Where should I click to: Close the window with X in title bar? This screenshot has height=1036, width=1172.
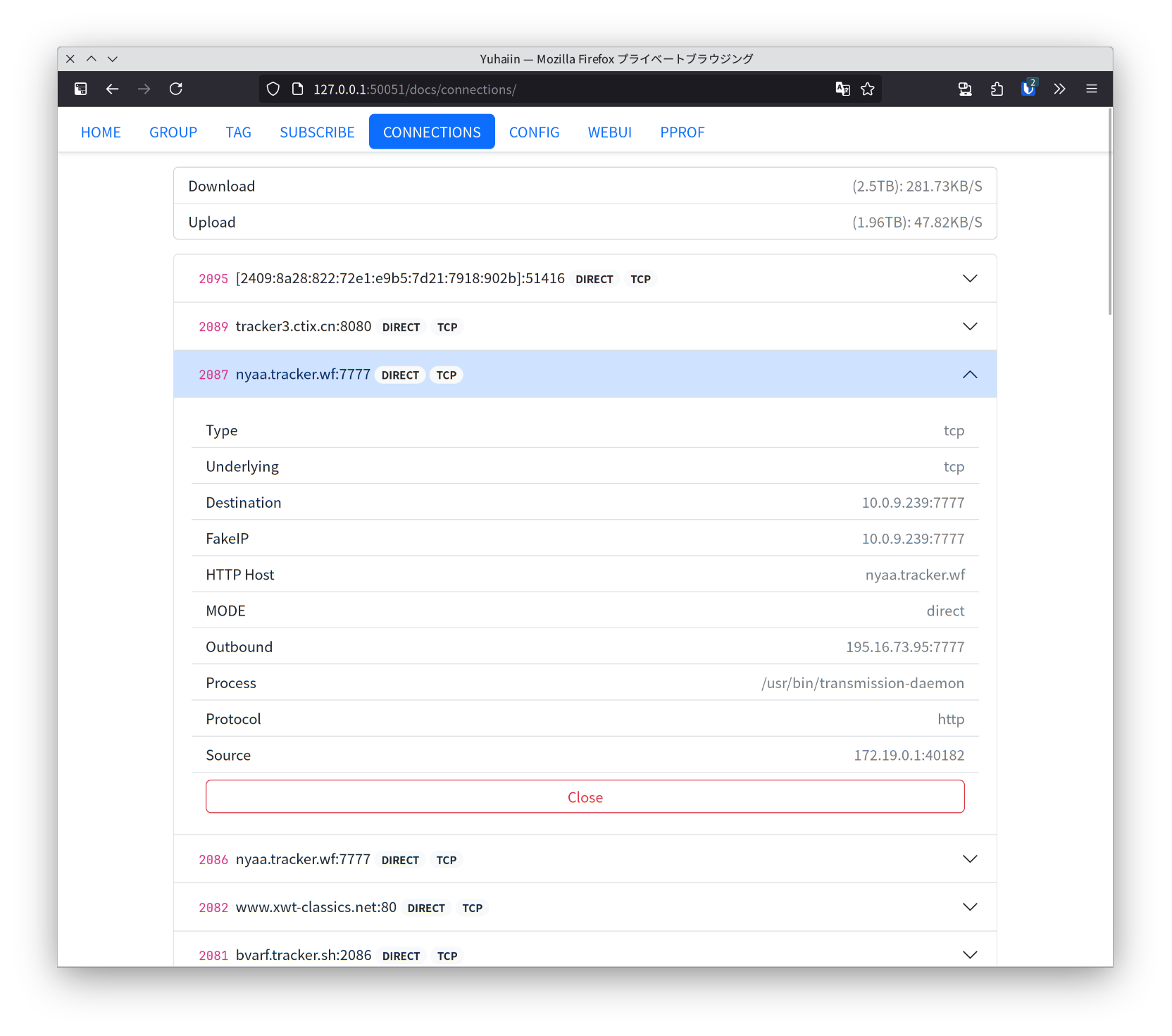pyautogui.click(x=70, y=59)
